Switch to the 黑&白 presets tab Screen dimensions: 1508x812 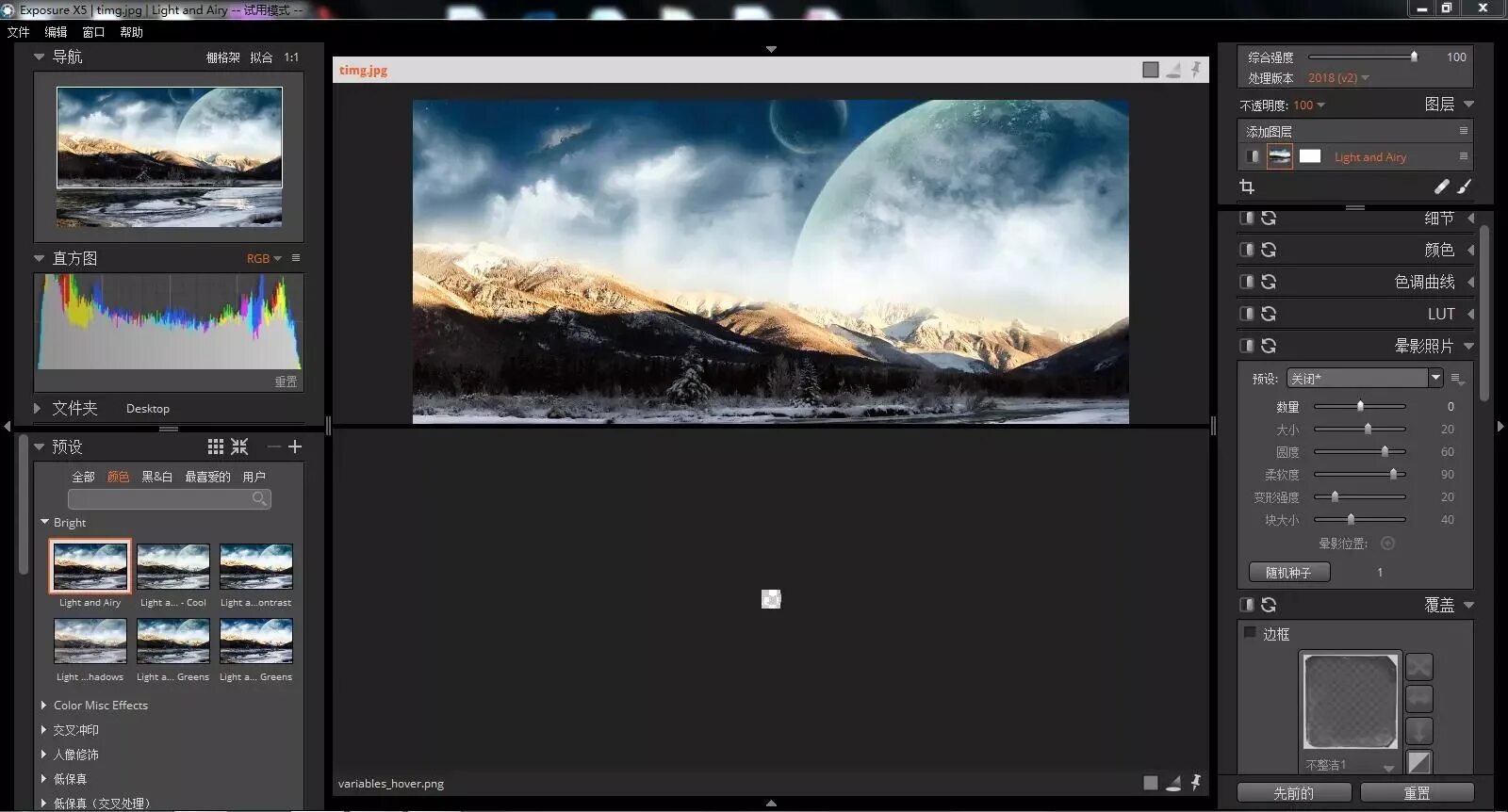click(x=157, y=477)
